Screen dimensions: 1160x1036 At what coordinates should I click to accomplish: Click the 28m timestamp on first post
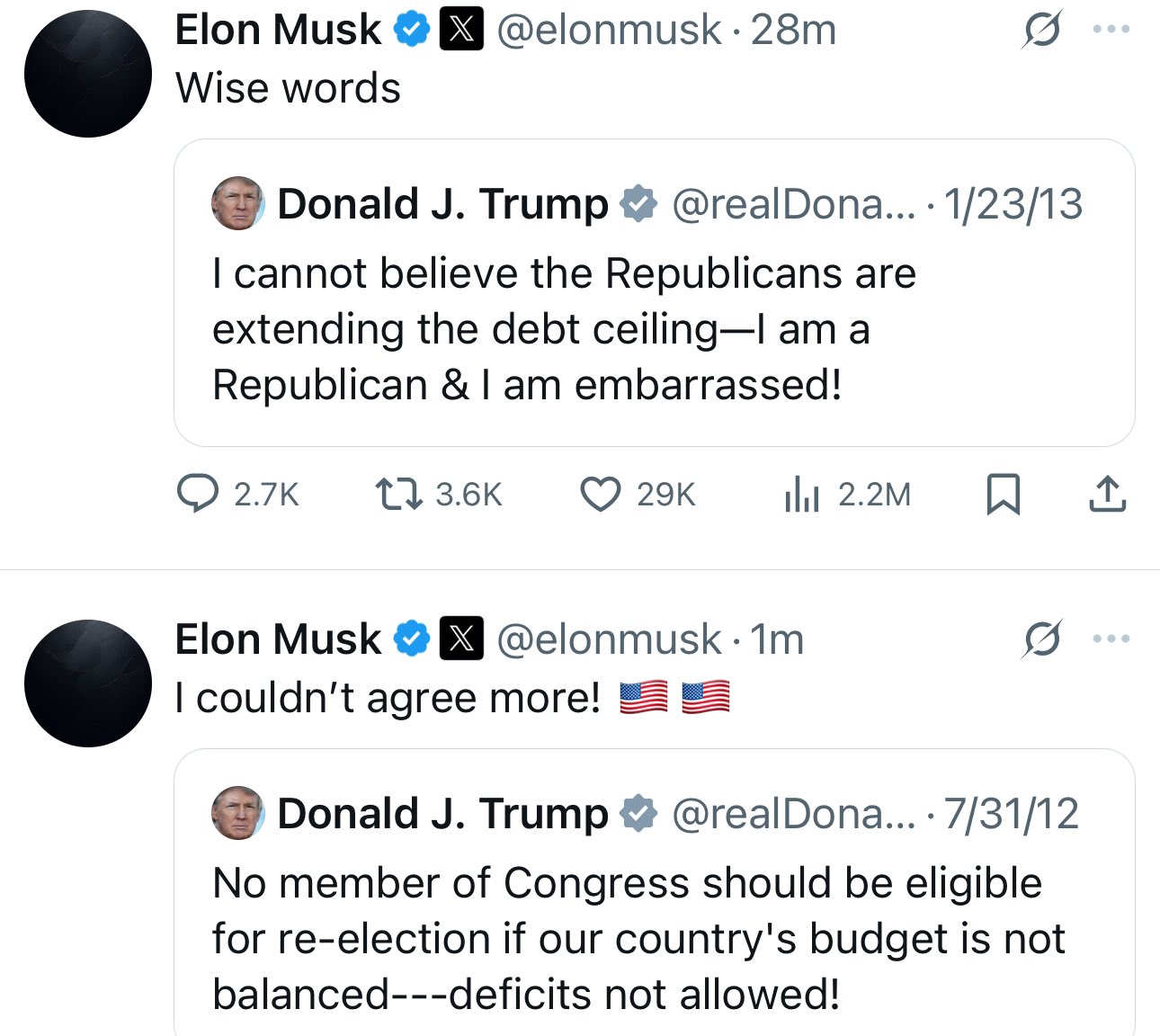coord(793,30)
